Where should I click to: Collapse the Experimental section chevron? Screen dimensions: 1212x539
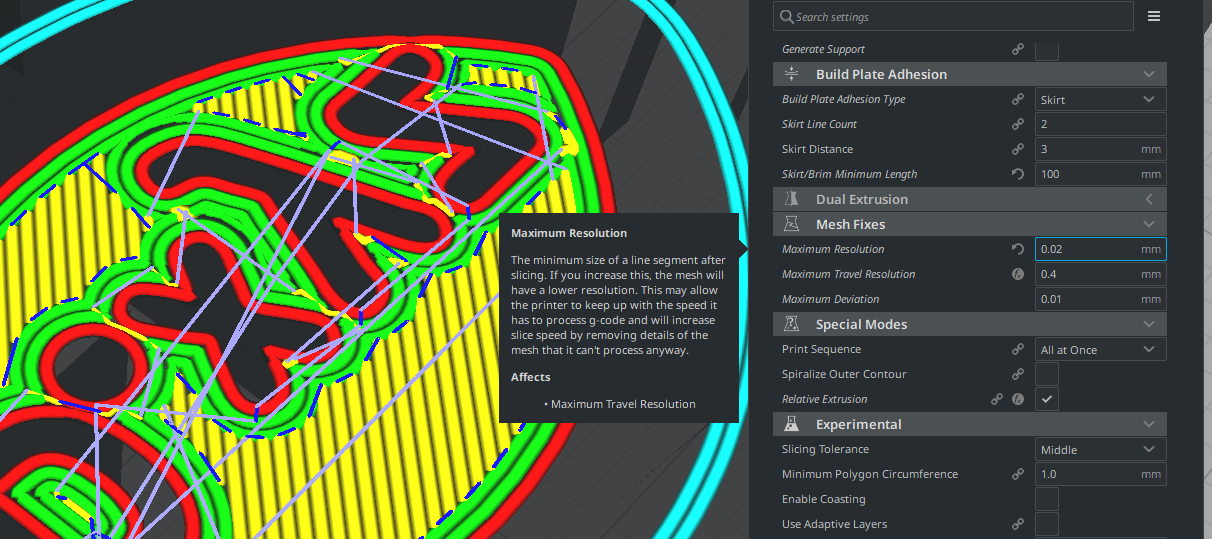coord(1149,424)
